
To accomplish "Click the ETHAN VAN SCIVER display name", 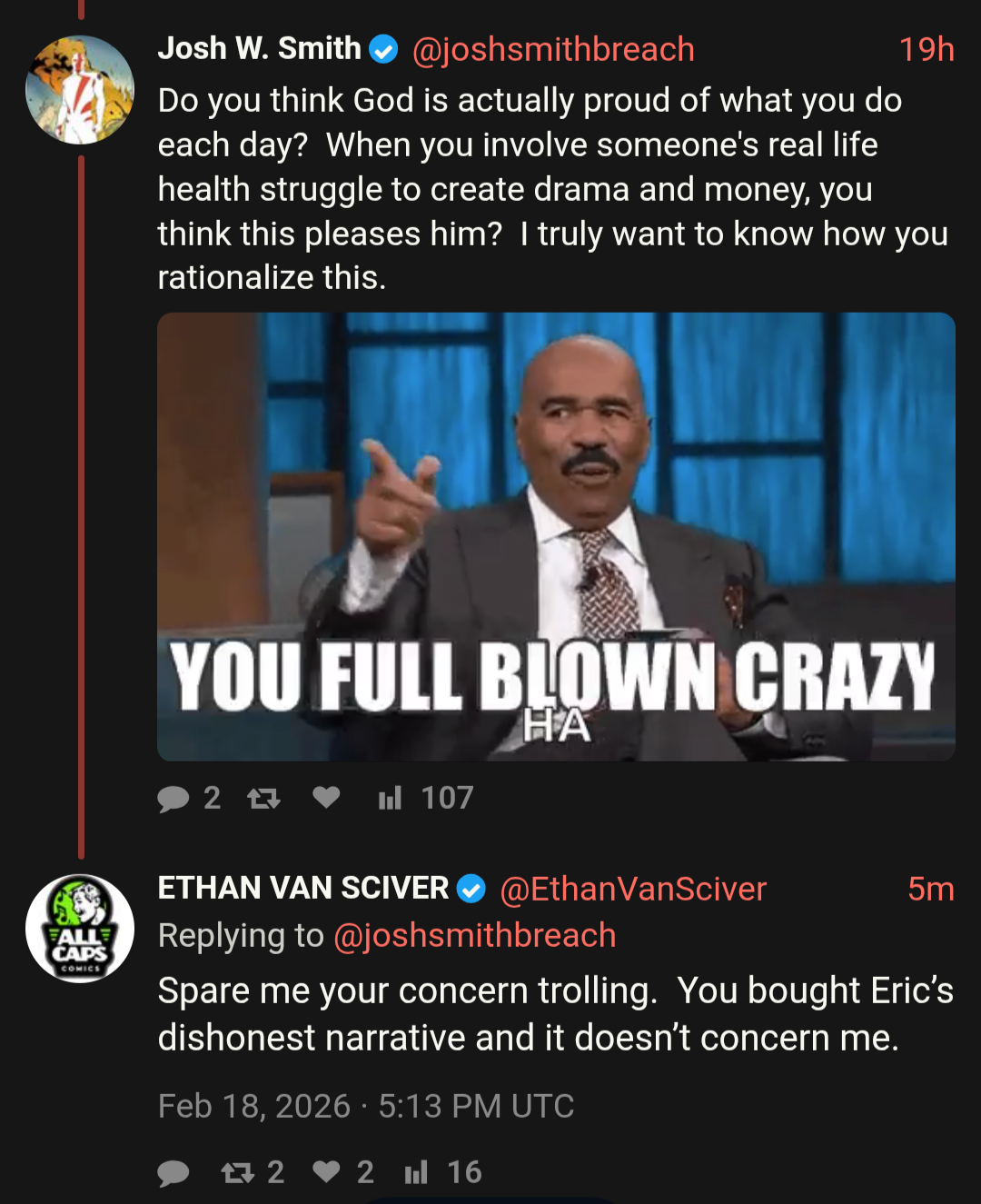I will [x=303, y=888].
